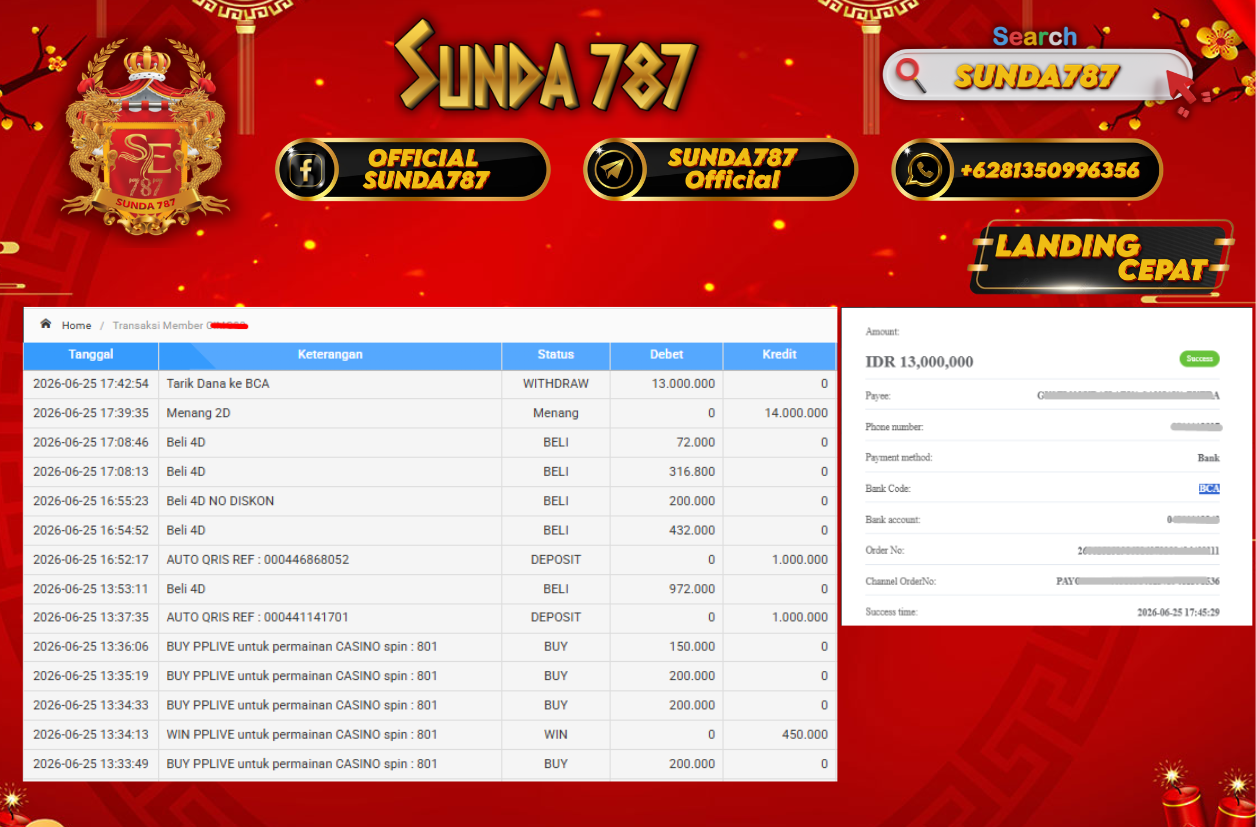Click 'WIN PPLIVE untuk permainan CASINO' row
The width and height of the screenshot is (1256, 827).
pos(430,735)
